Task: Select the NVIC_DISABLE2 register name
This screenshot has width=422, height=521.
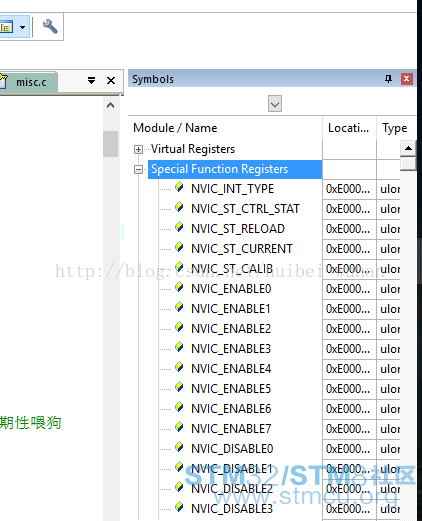Action: (232, 489)
